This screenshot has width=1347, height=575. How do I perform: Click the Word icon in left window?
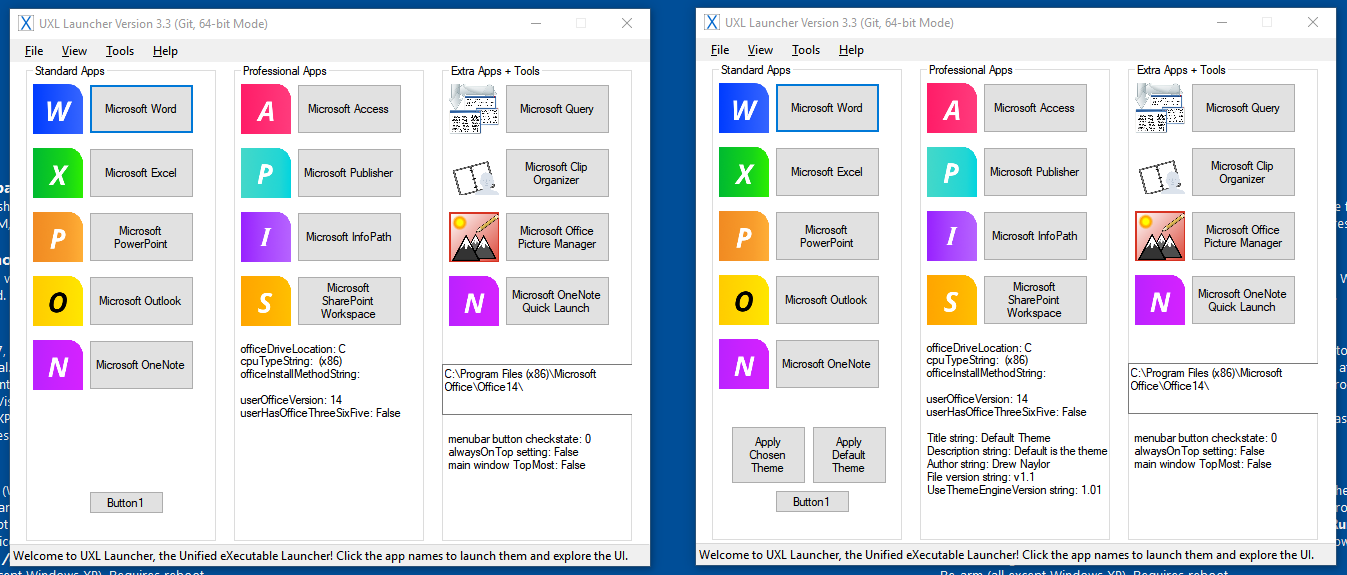tap(58, 109)
